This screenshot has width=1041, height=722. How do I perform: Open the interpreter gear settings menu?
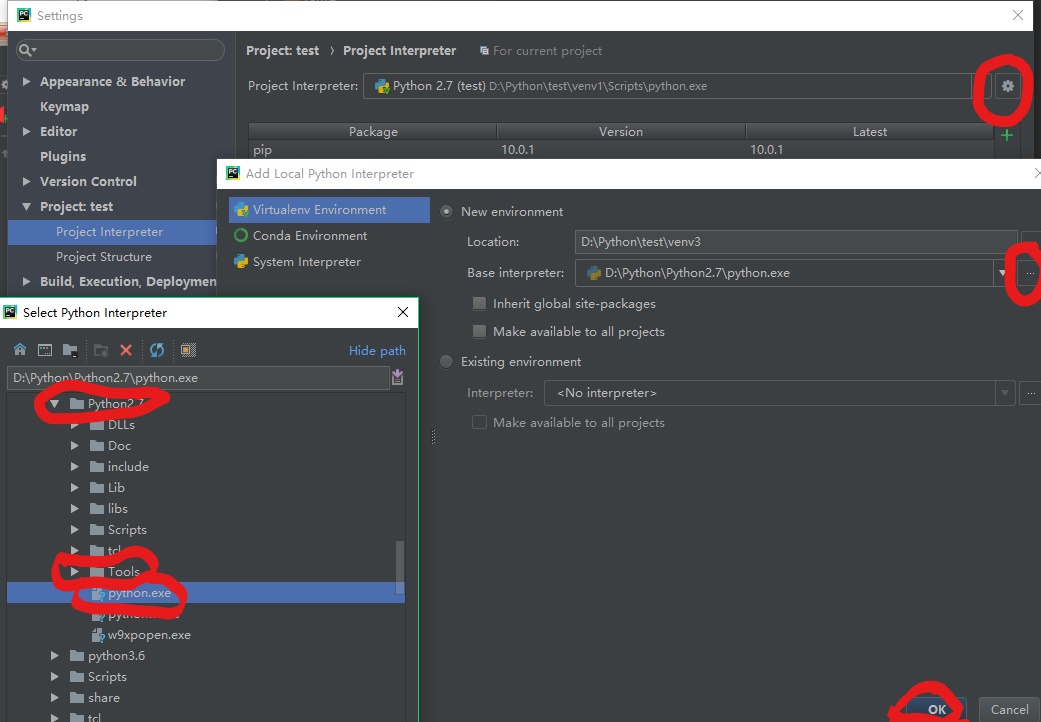coord(1008,86)
